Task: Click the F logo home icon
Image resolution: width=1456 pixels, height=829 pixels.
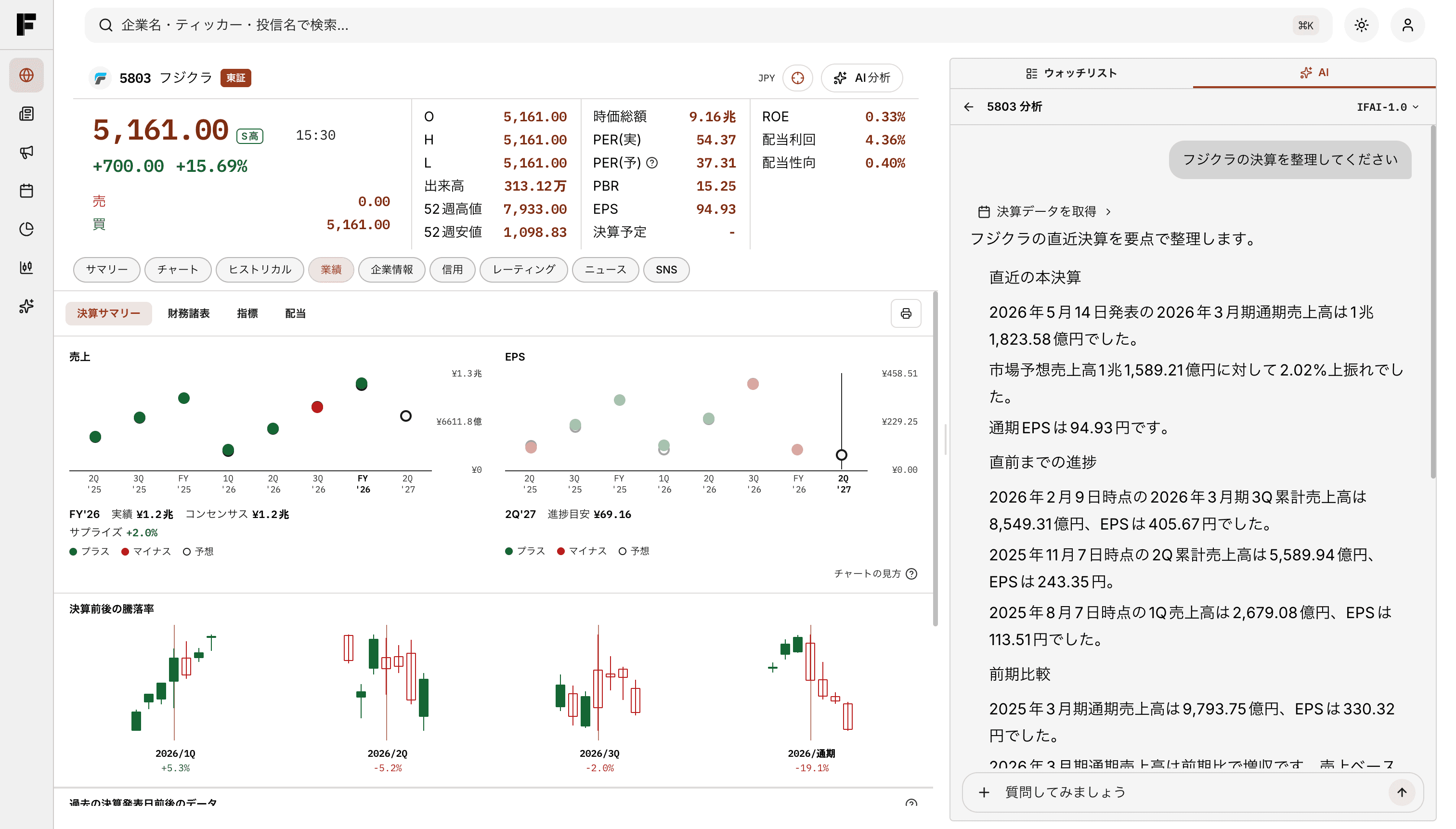Action: click(x=26, y=25)
